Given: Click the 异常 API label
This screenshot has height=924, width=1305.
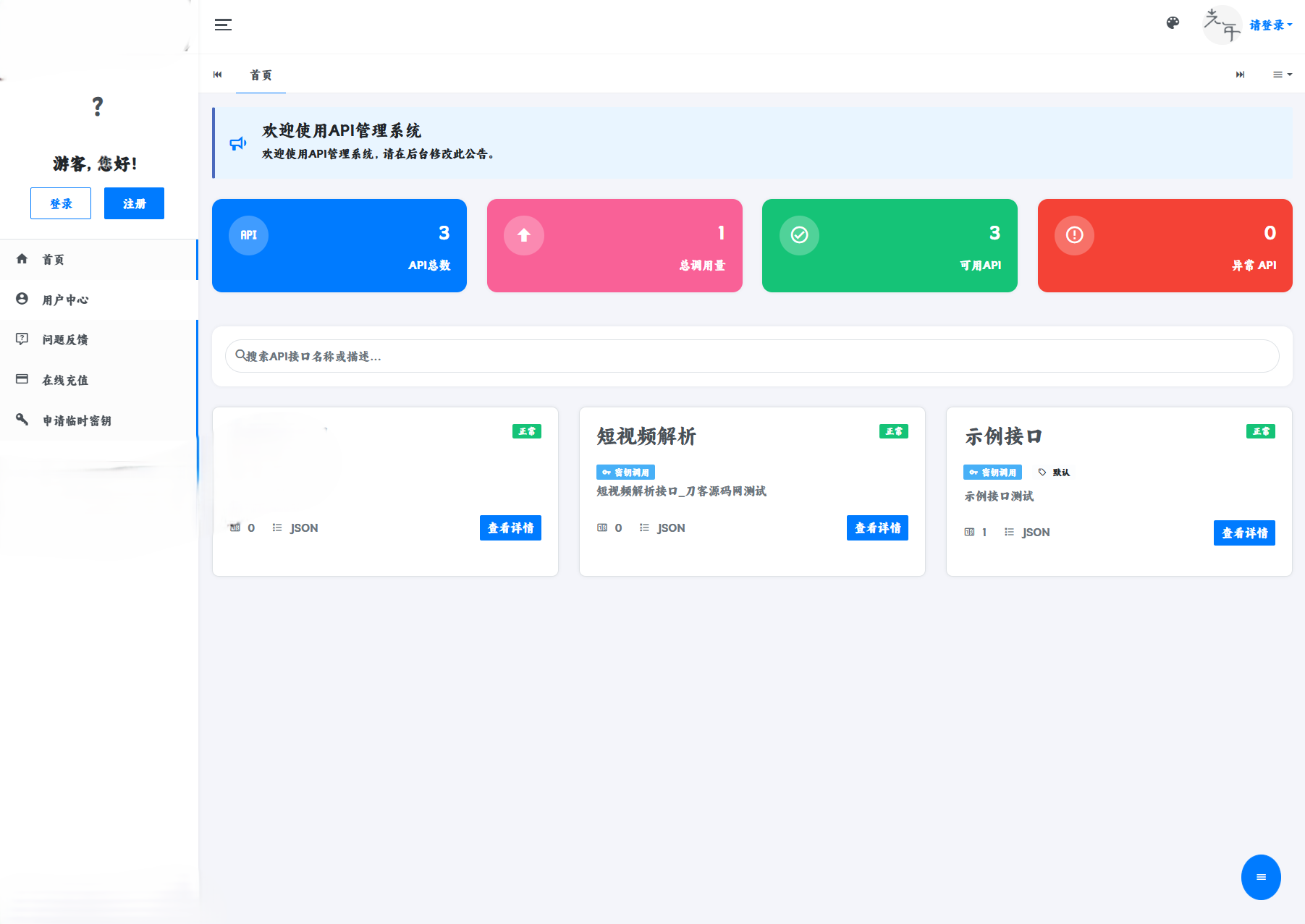Looking at the screenshot, I should pos(1254,266).
